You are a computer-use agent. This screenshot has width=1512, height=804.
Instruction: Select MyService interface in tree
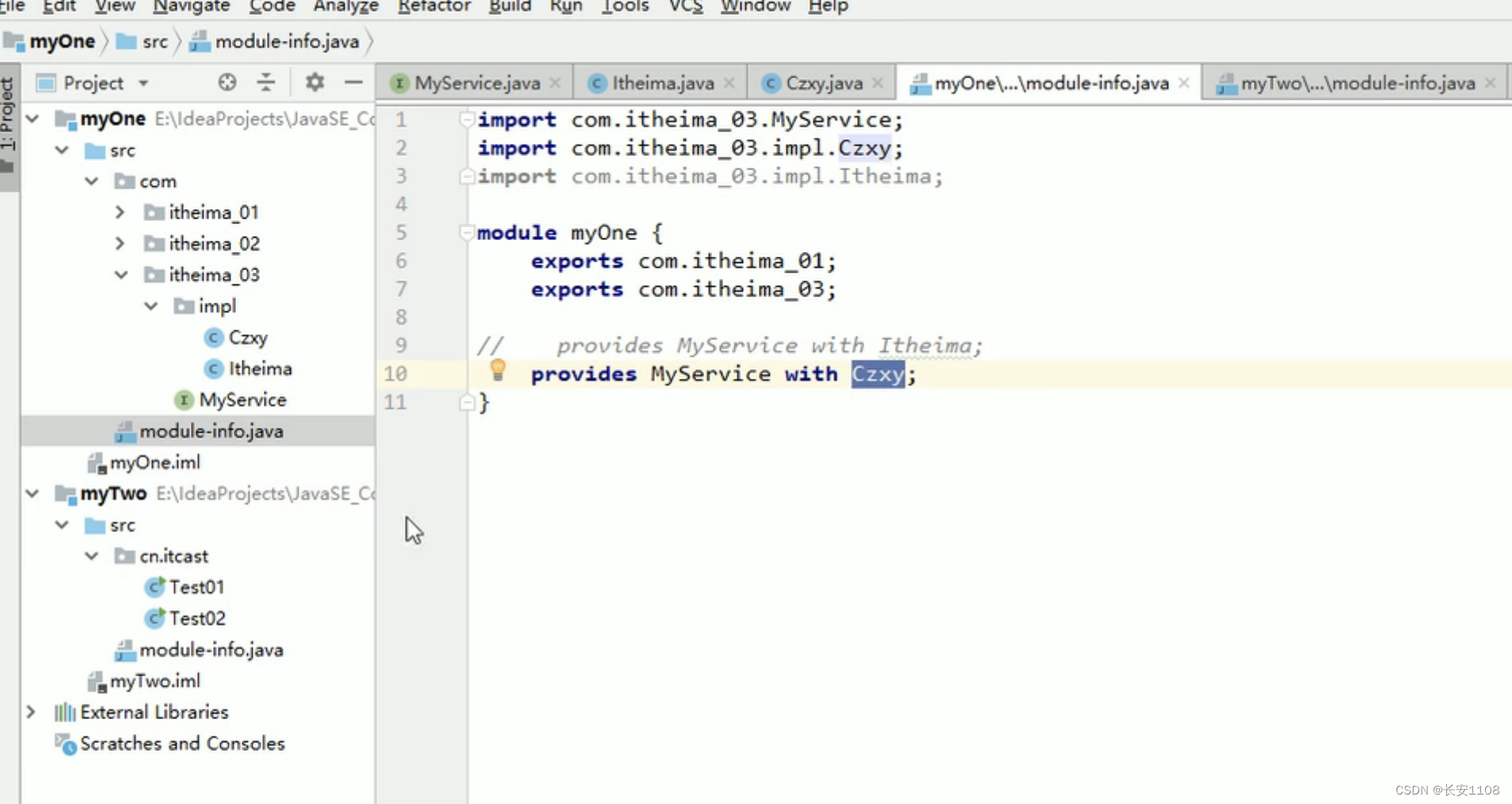[230, 400]
